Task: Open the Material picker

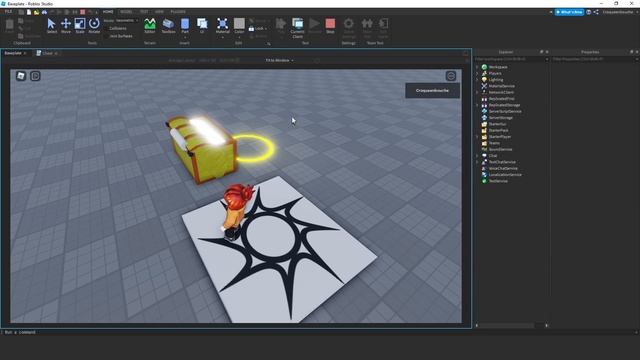Action: [222, 26]
